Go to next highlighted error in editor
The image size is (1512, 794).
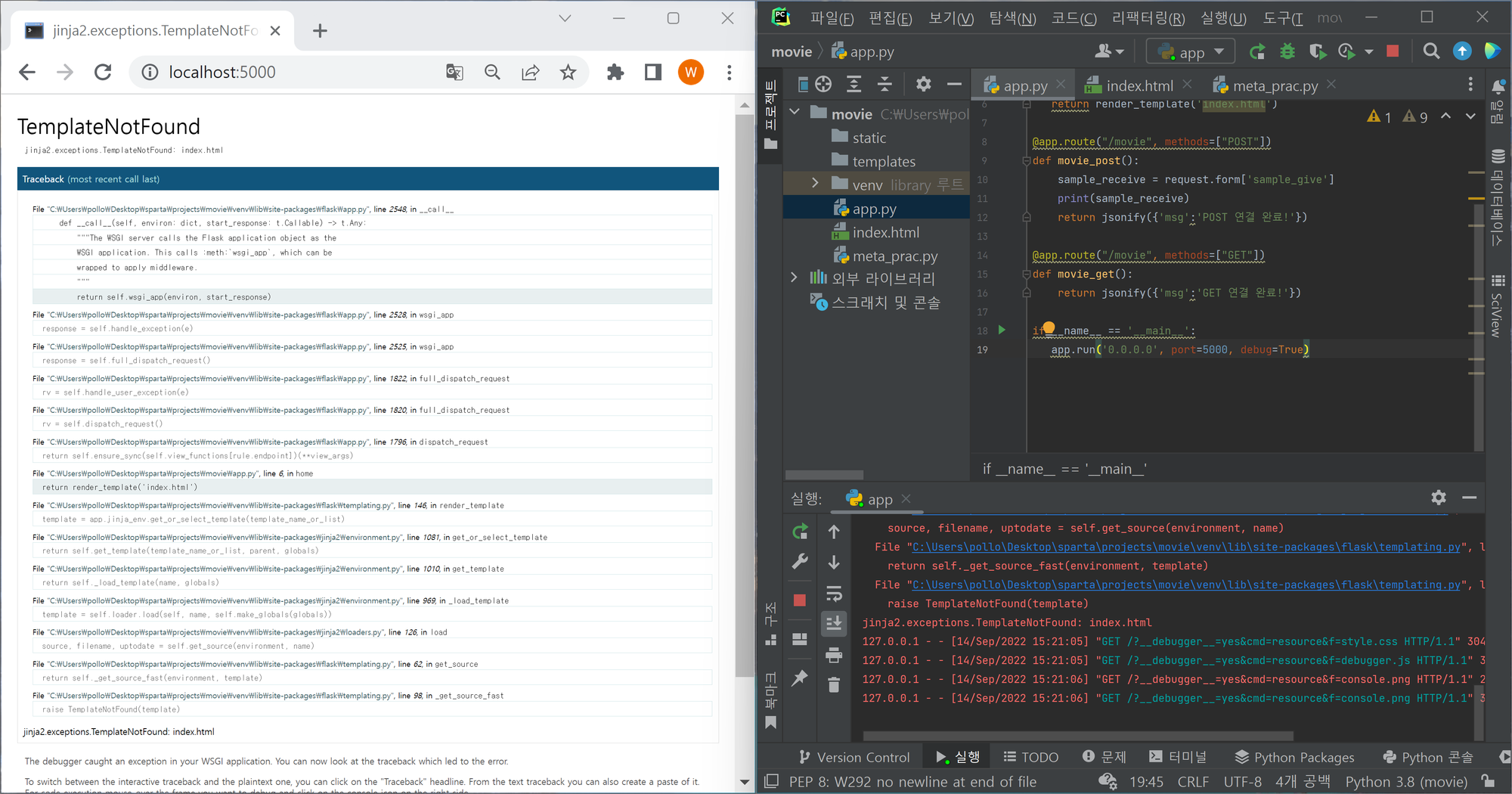coord(1470,116)
